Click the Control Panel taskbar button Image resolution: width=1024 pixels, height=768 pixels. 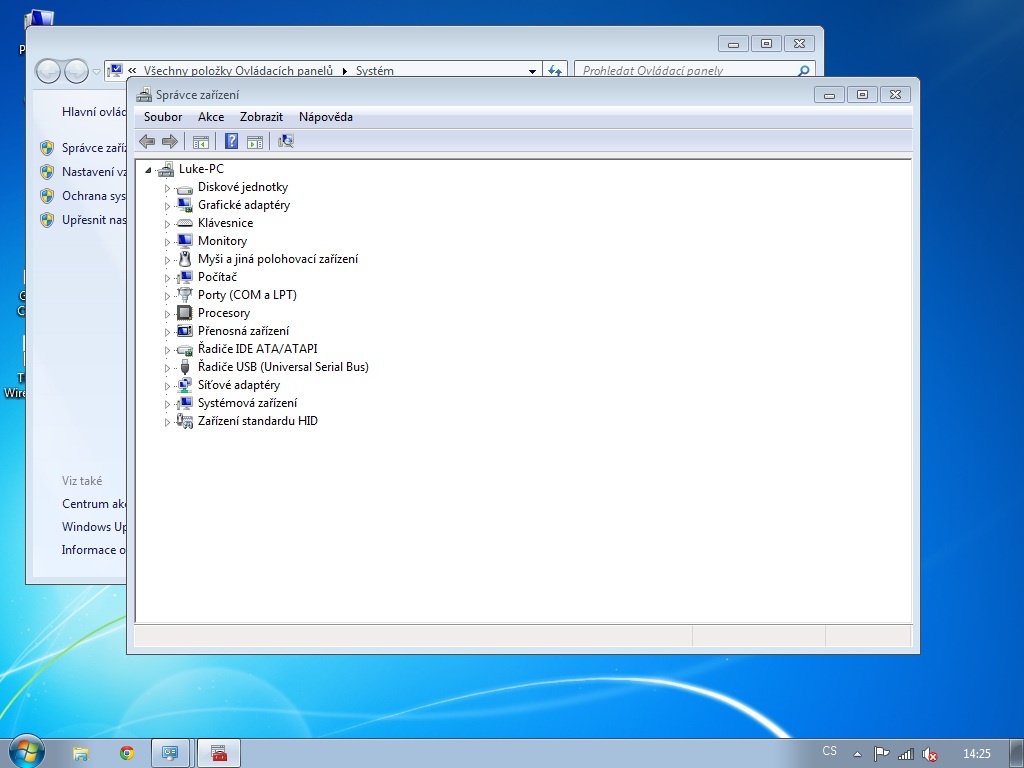click(170, 754)
